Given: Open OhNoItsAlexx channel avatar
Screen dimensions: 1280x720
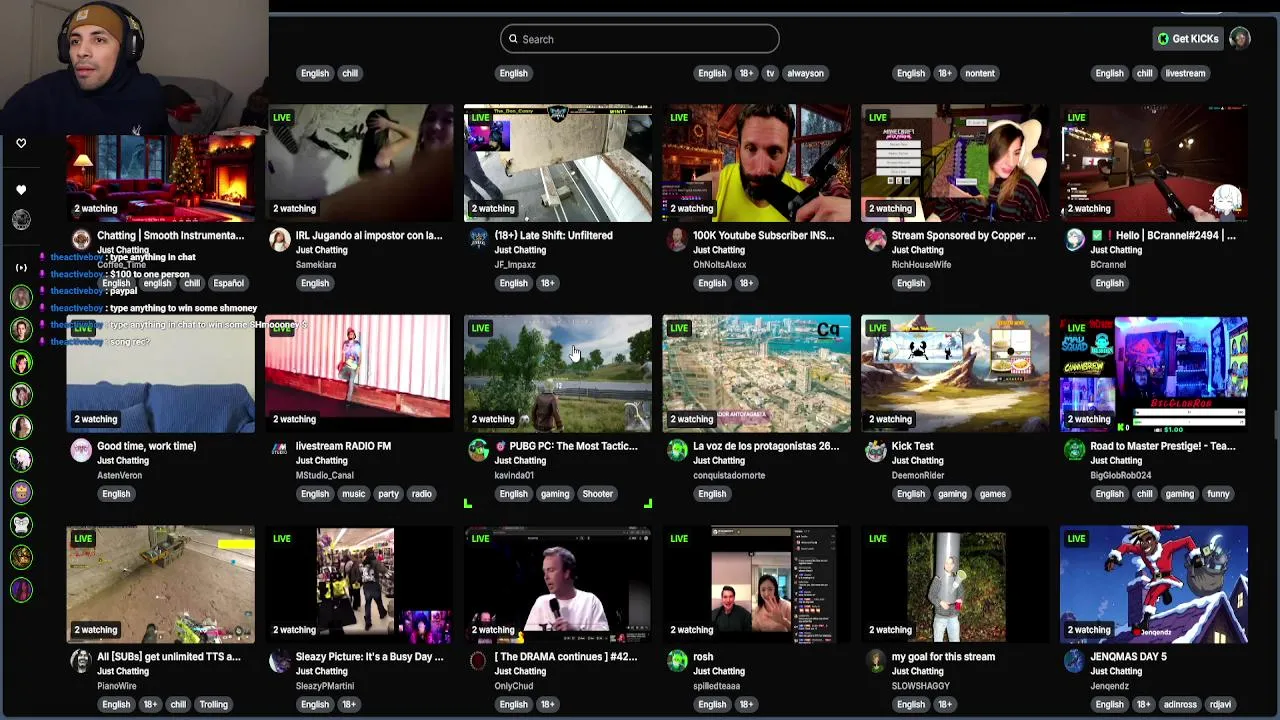Looking at the screenshot, I should [677, 240].
